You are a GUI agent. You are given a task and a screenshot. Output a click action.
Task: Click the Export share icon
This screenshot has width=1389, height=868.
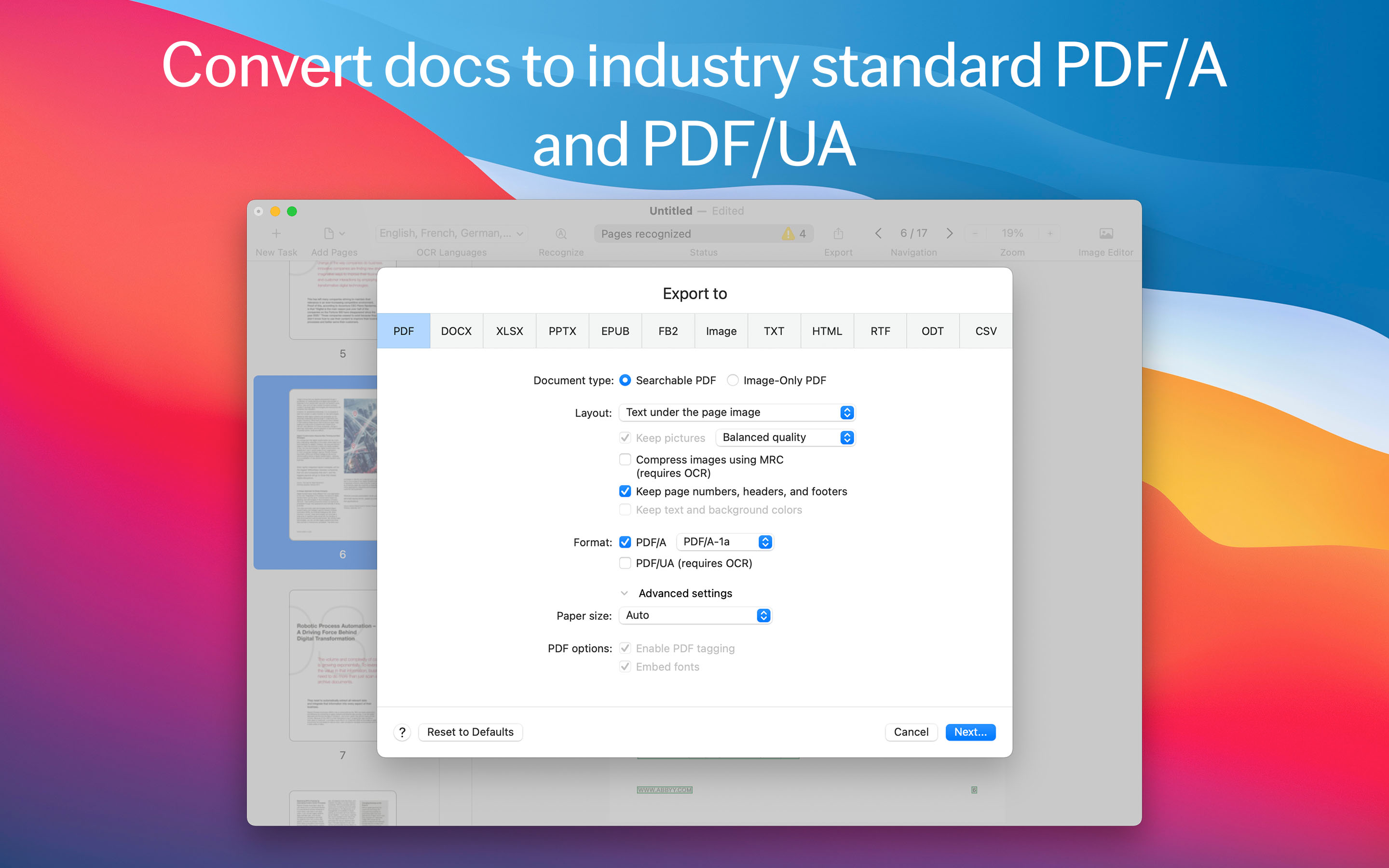click(x=838, y=233)
